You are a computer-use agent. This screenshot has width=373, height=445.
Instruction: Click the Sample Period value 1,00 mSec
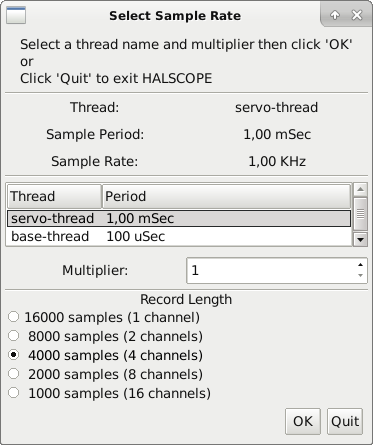(277, 134)
